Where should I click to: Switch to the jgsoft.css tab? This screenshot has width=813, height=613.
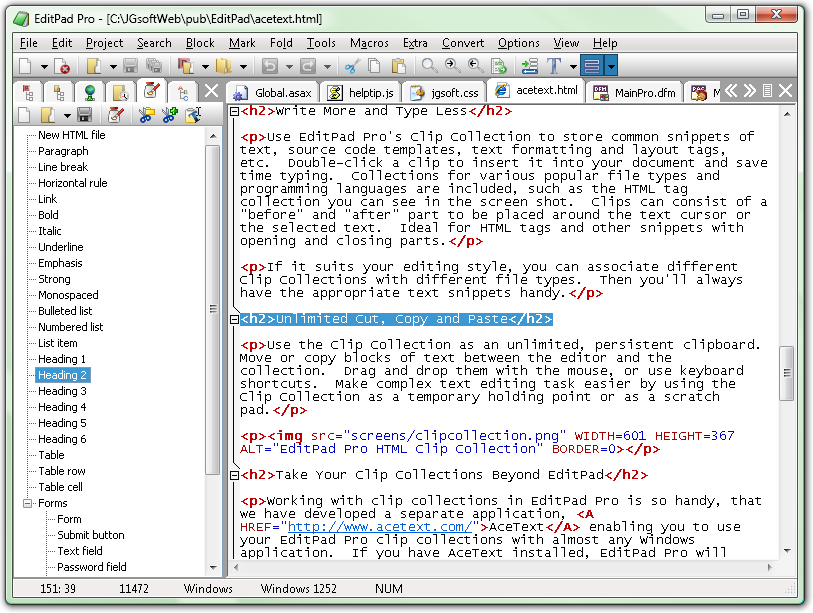[x=444, y=93]
